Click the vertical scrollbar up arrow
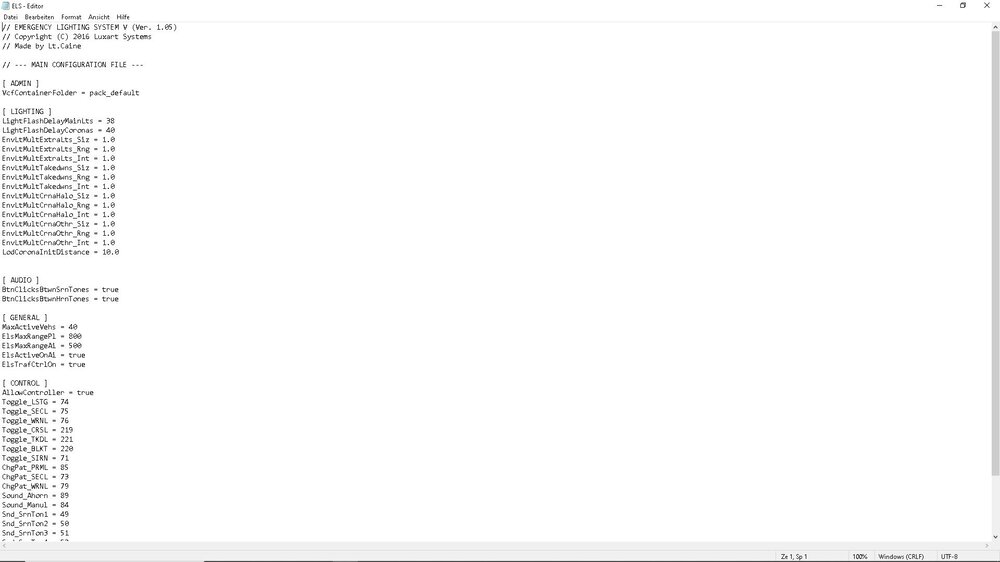Viewport: 1000px width, 562px height. coord(995,27)
